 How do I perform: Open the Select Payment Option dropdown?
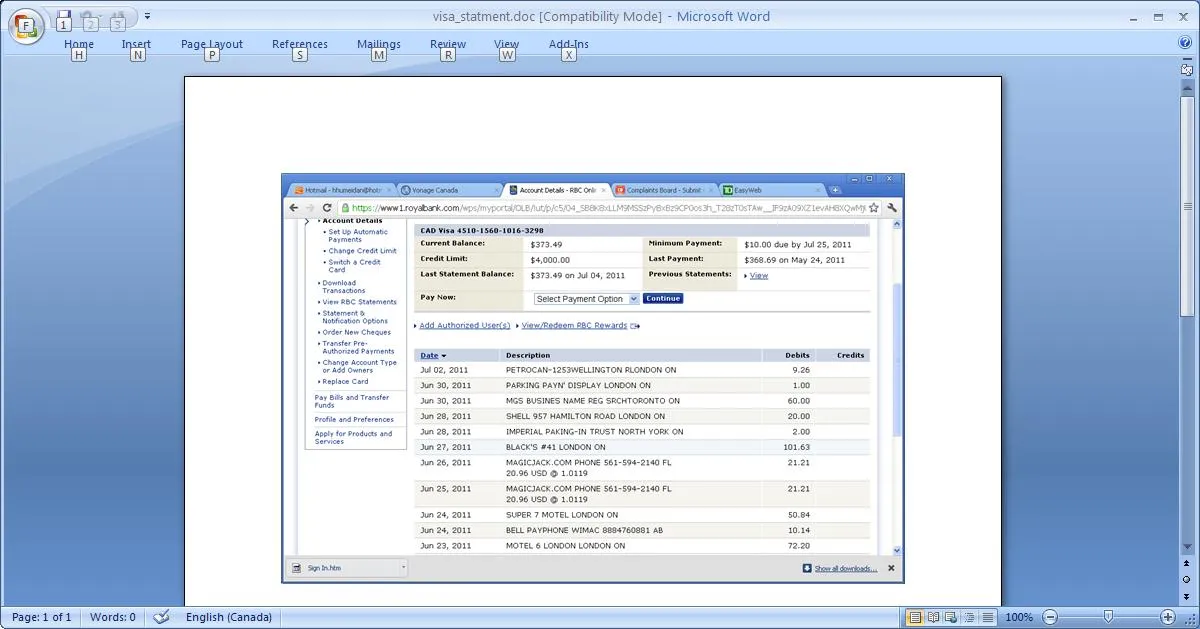point(586,299)
